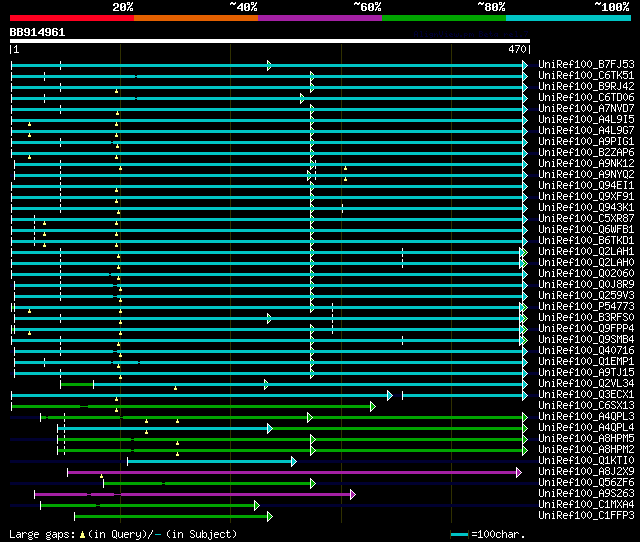Click the purple alignment bar for A8J2X9

(x=292, y=473)
